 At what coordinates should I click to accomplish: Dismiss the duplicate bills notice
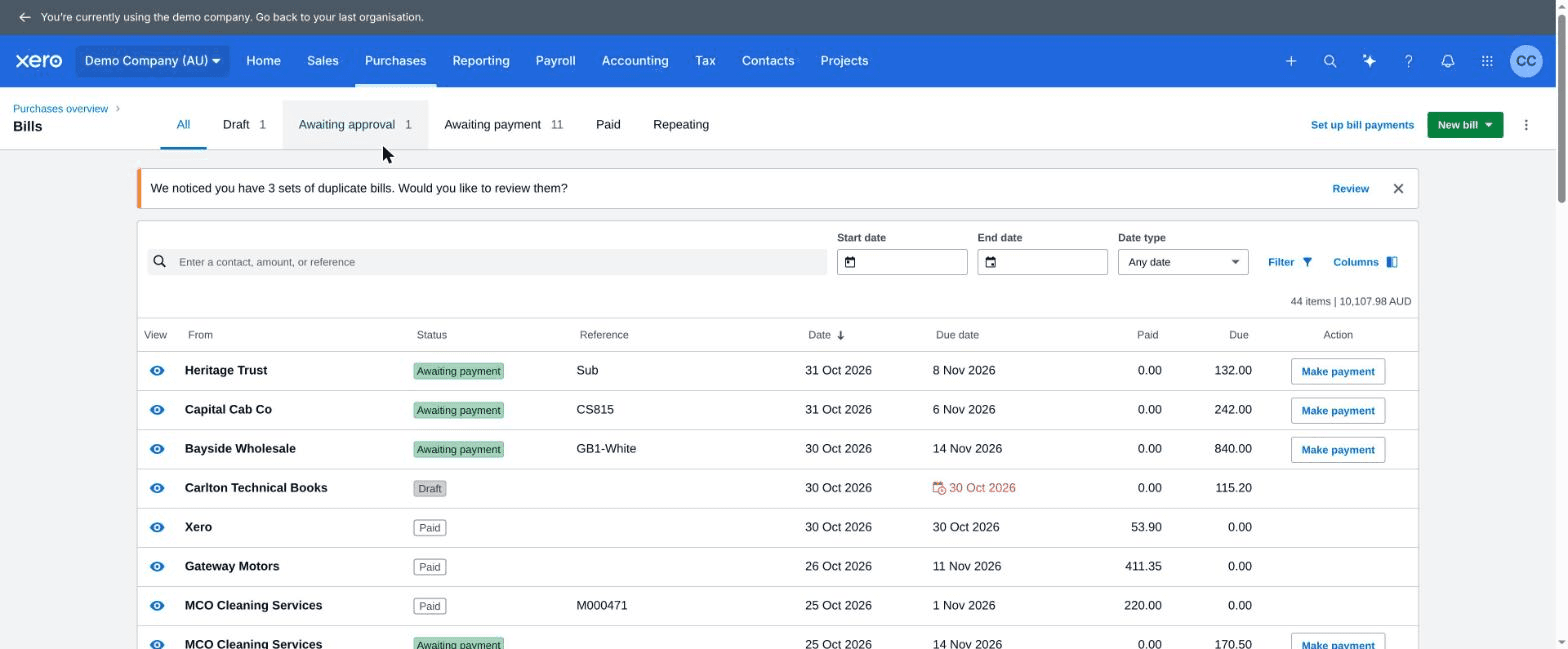coord(1398,188)
